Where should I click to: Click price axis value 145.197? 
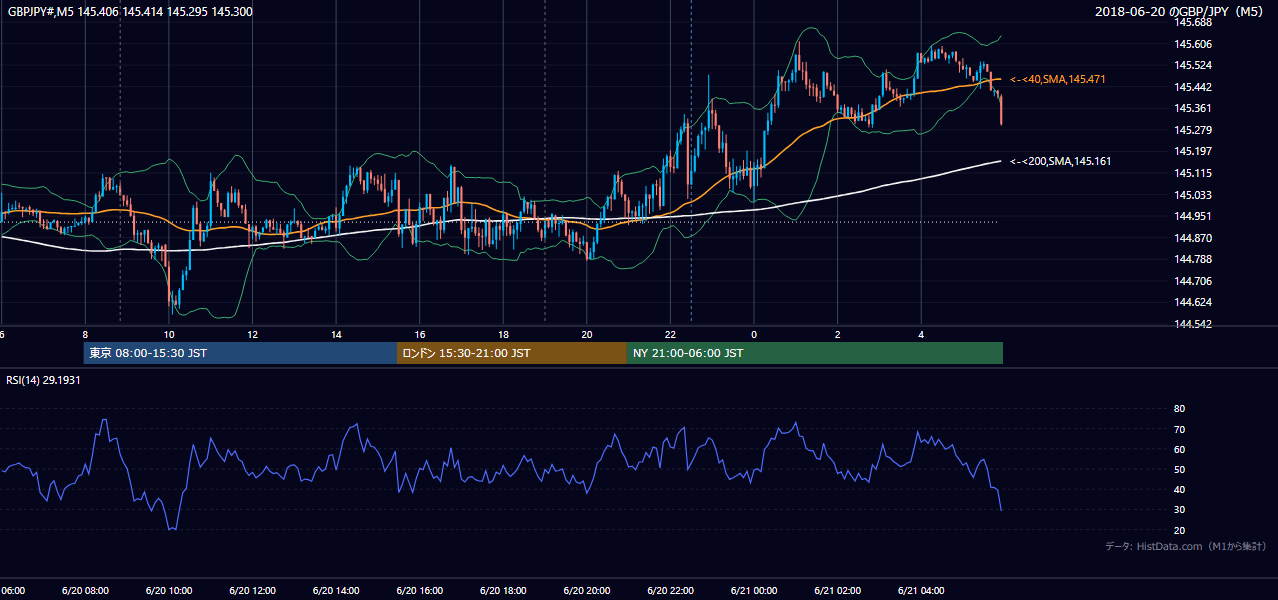click(1193, 152)
